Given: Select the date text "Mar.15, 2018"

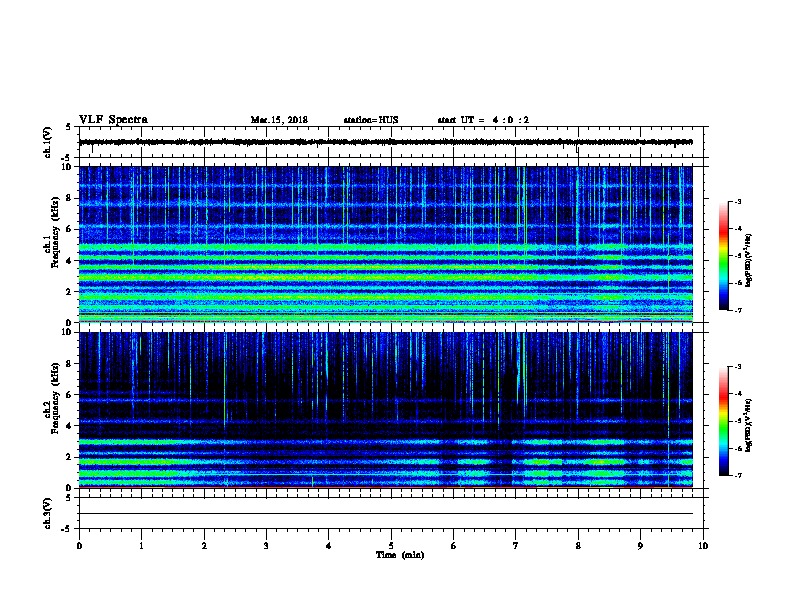Looking at the screenshot, I should (279, 120).
